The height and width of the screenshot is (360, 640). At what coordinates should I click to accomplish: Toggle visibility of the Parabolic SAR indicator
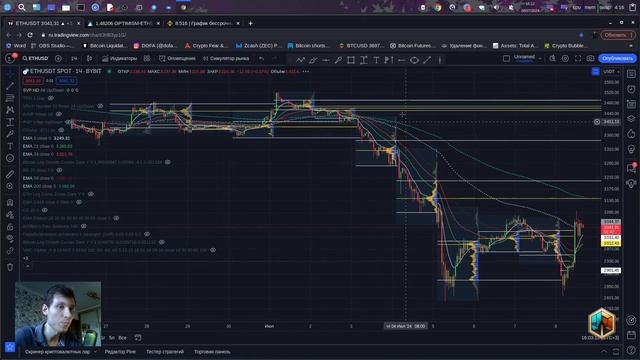pyautogui.click(x=147, y=234)
